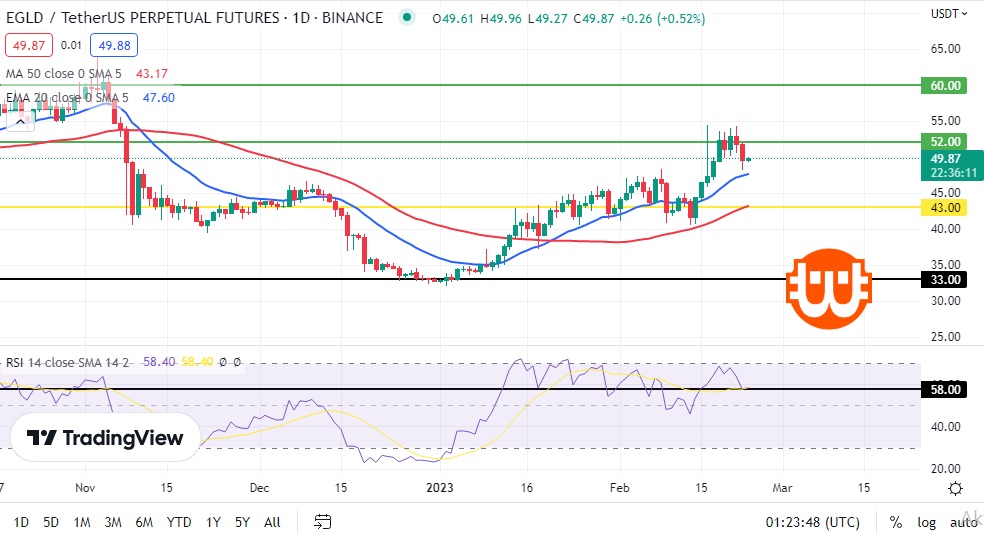Screen dimensions: 984x533
Task: Switch to the 3M time range
Action: 113,521
